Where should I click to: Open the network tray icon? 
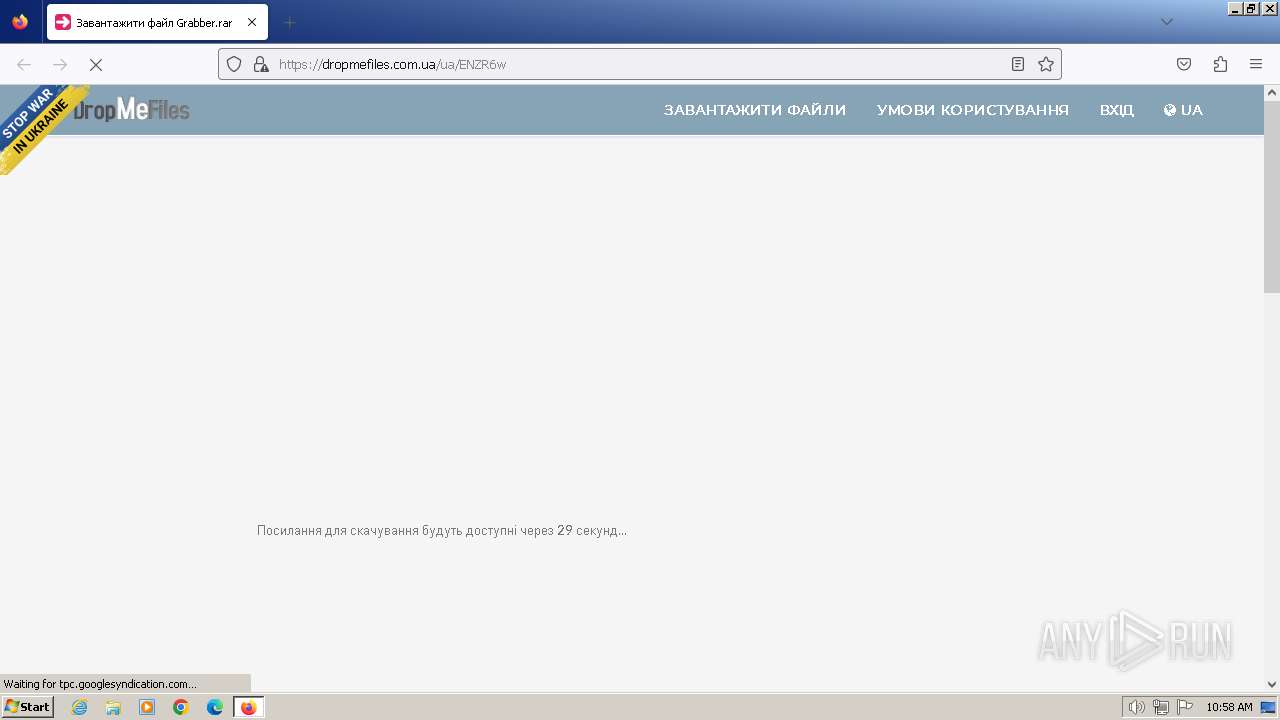(x=1161, y=707)
